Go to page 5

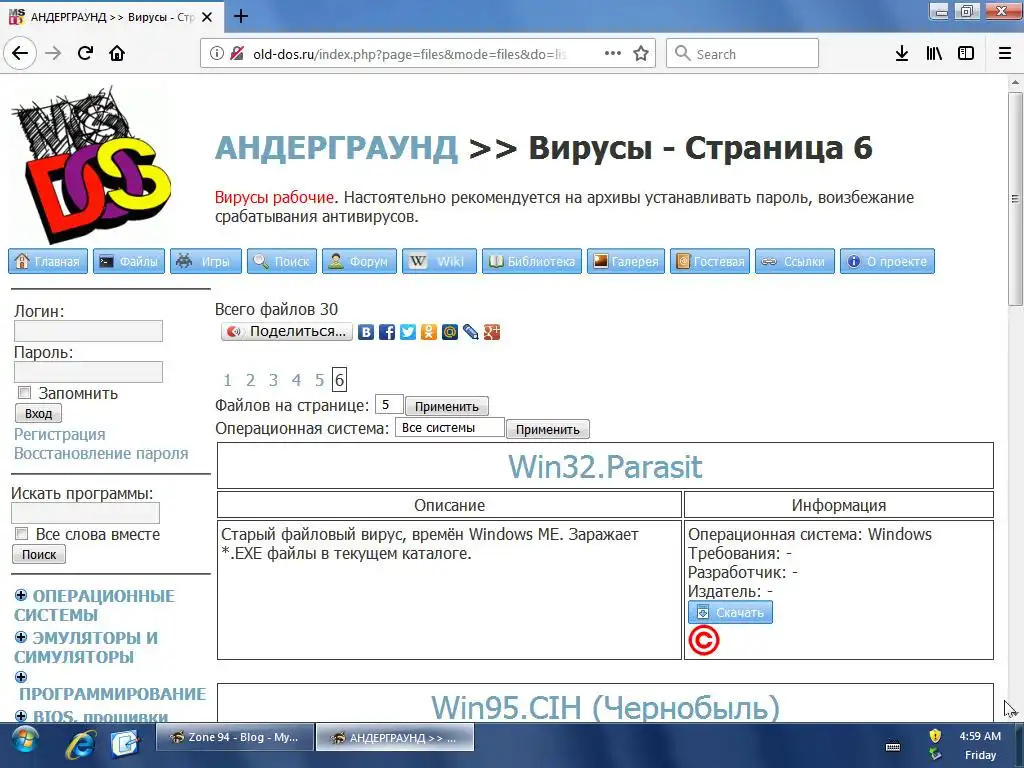319,380
